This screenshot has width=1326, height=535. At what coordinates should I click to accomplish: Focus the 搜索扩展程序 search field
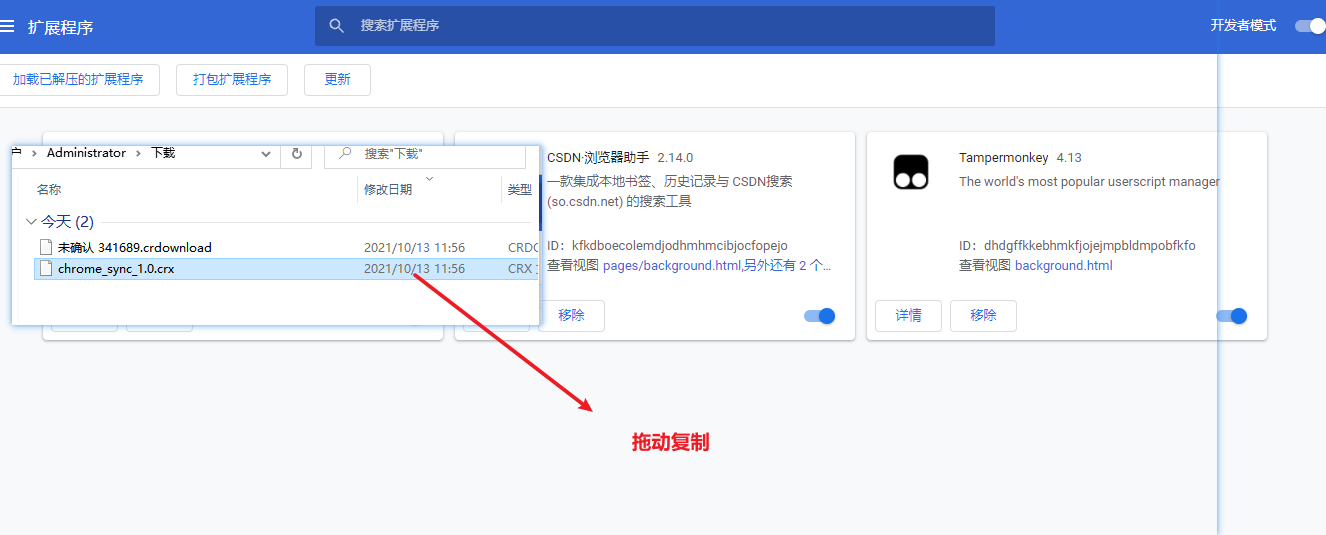point(655,26)
